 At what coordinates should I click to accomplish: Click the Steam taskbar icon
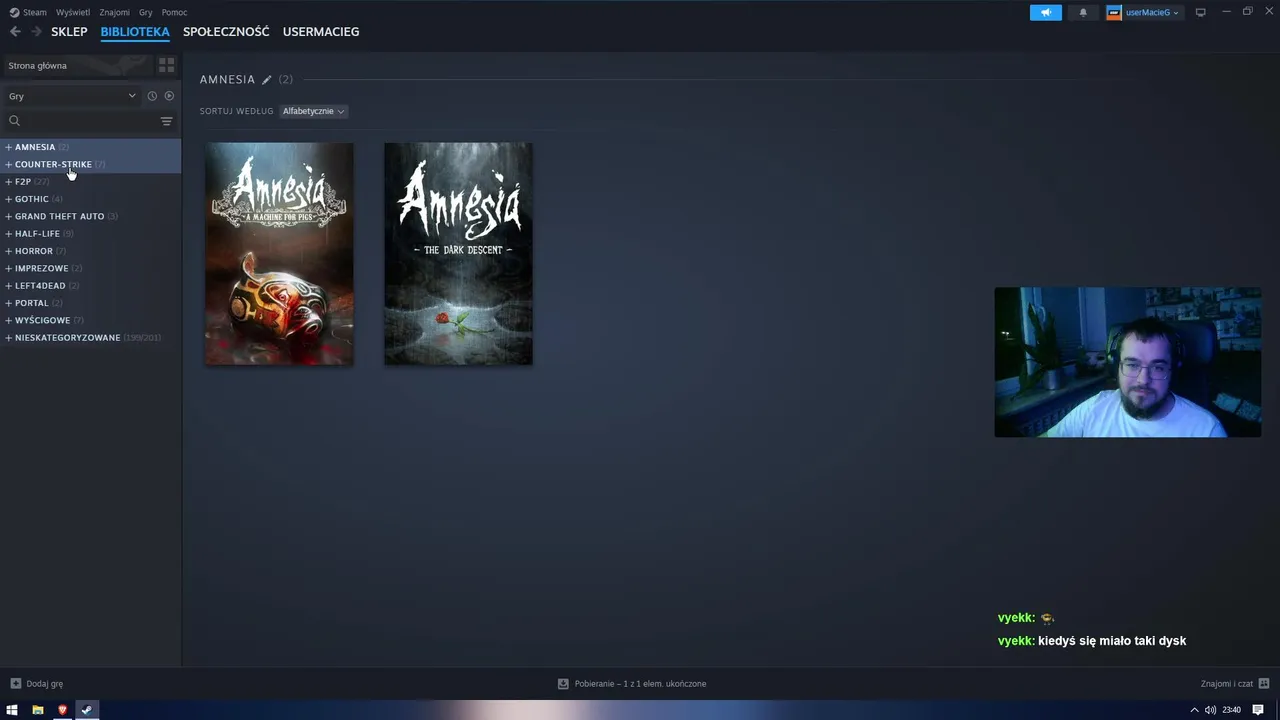tap(86, 710)
